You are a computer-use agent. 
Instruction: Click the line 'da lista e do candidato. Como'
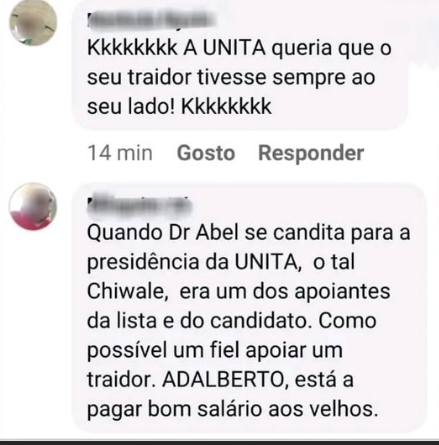coord(232,321)
